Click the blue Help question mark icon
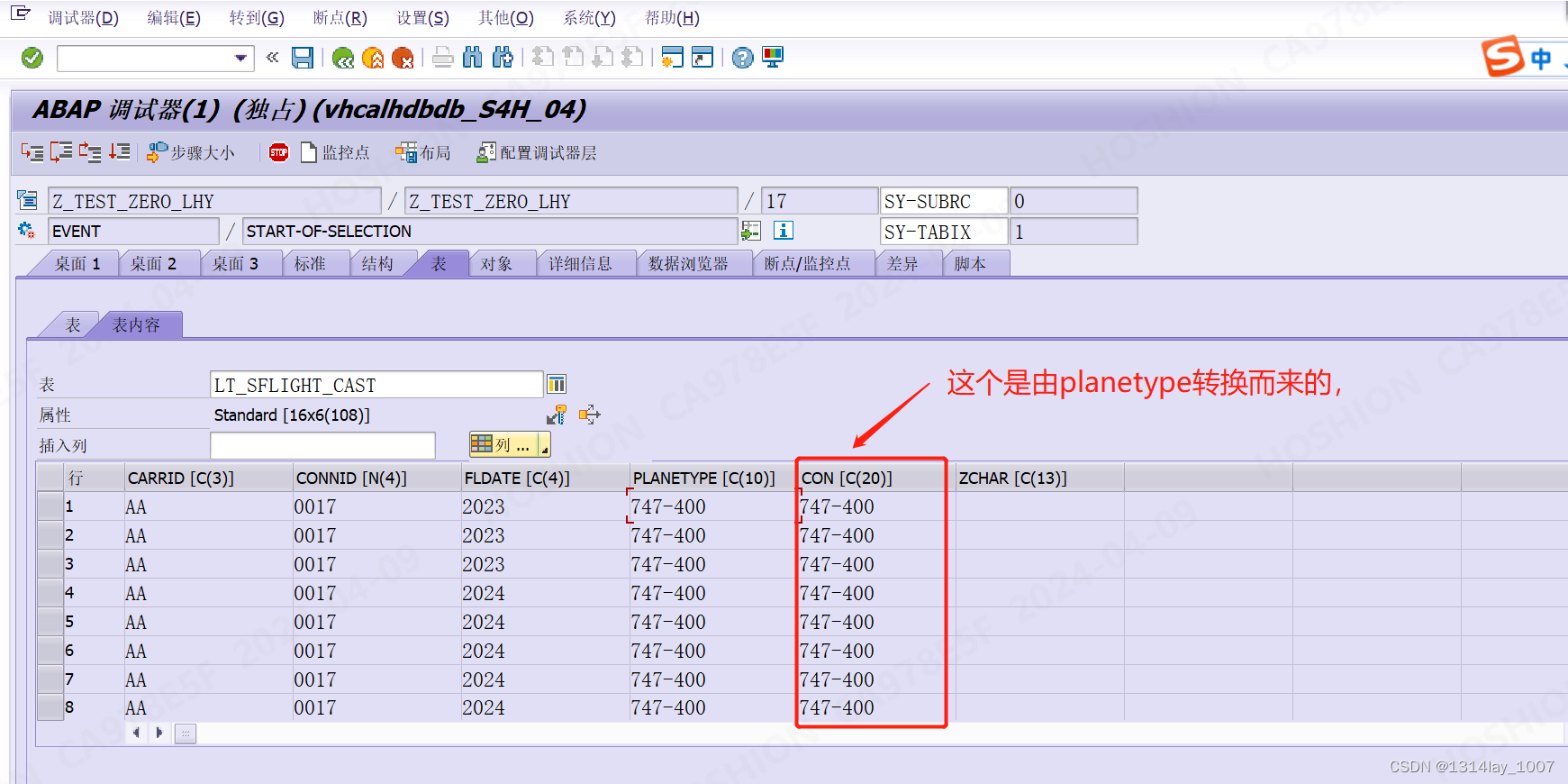The height and width of the screenshot is (784, 1568). (742, 58)
